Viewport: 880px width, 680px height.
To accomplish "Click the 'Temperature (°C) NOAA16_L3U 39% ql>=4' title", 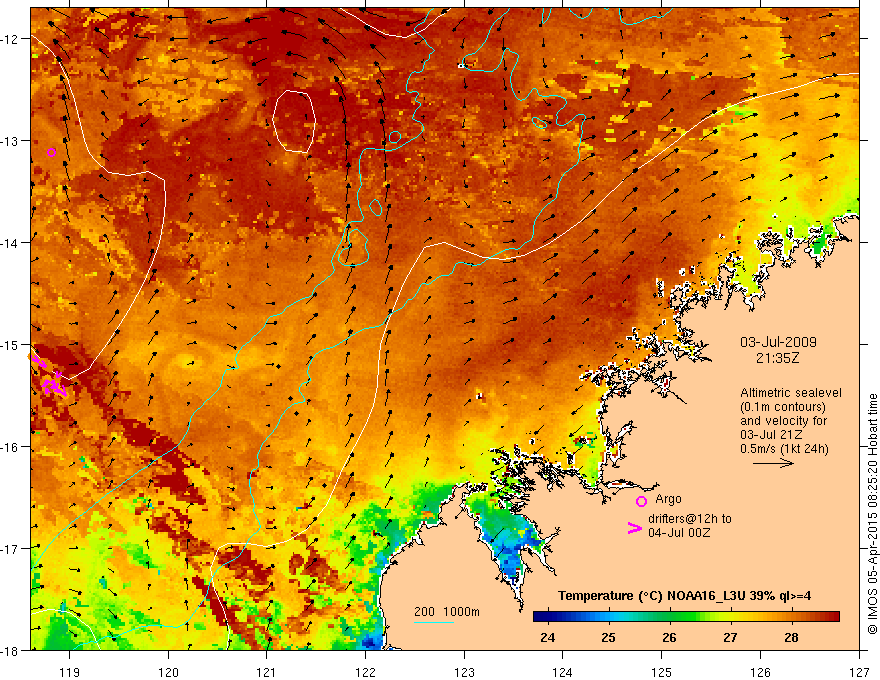I will pyautogui.click(x=684, y=596).
